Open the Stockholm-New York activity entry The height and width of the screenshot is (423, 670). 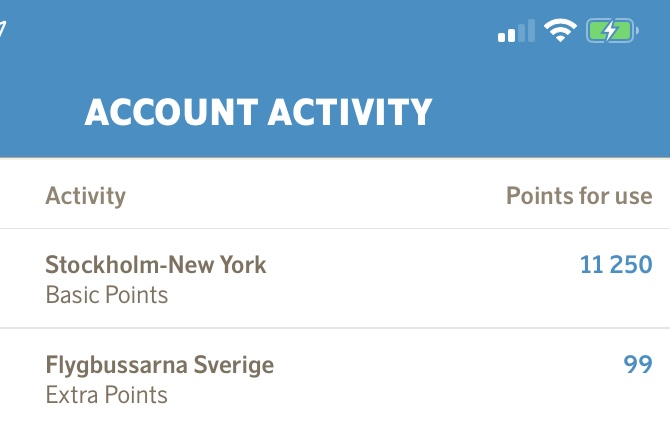[156, 265]
